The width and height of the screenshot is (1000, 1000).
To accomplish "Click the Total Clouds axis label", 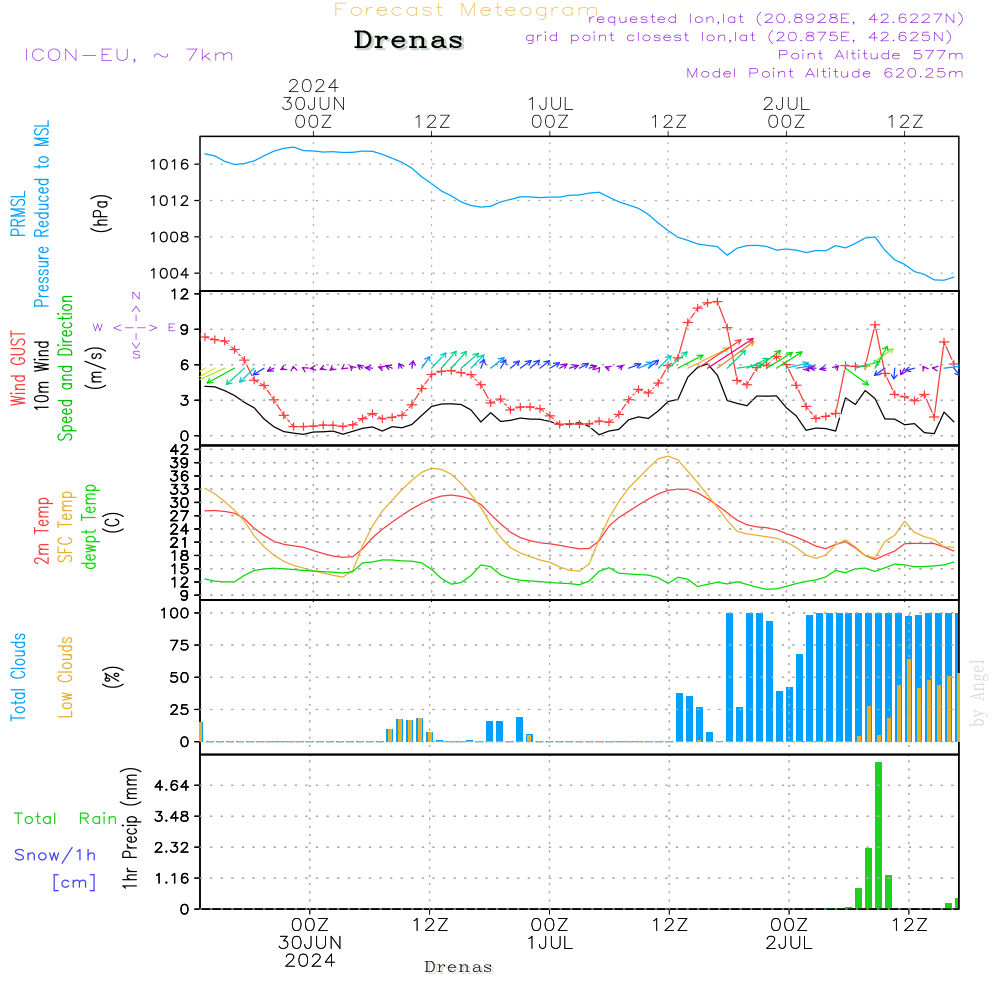I will (x=19, y=677).
